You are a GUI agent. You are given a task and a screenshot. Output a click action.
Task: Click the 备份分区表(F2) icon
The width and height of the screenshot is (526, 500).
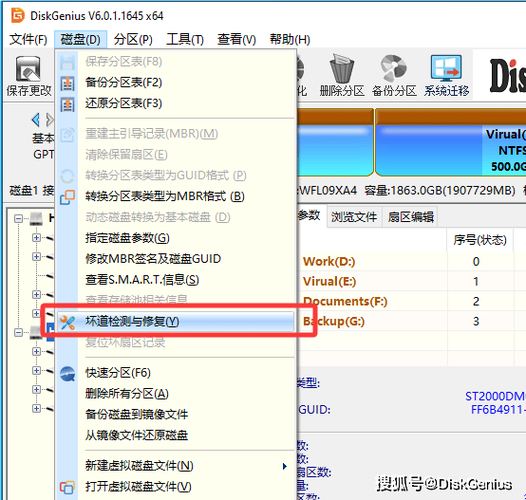(67, 83)
